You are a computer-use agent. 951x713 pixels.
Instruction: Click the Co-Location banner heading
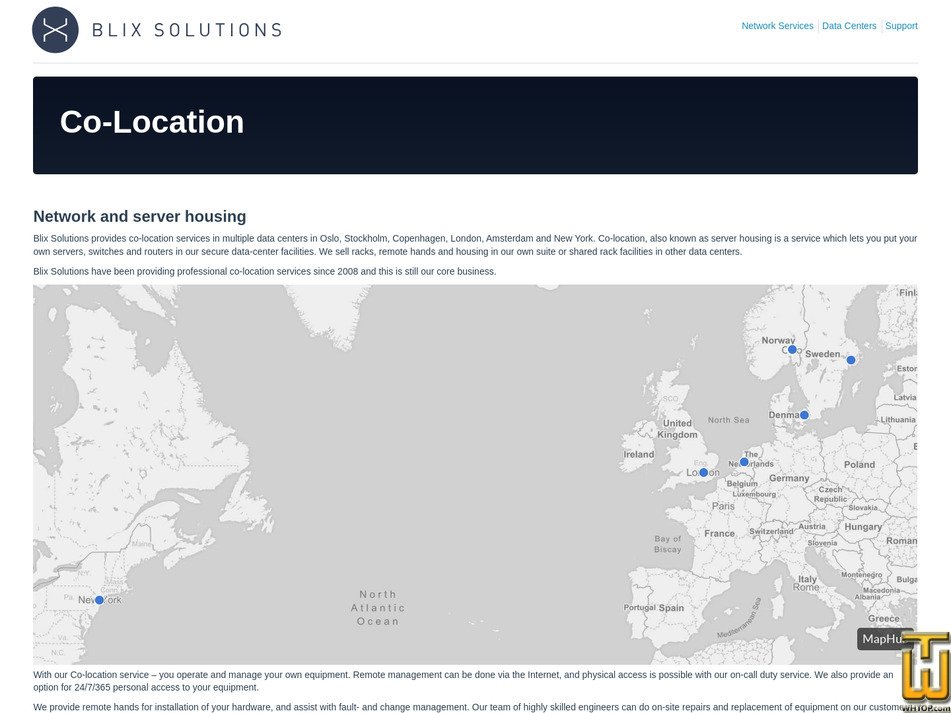[x=152, y=122]
